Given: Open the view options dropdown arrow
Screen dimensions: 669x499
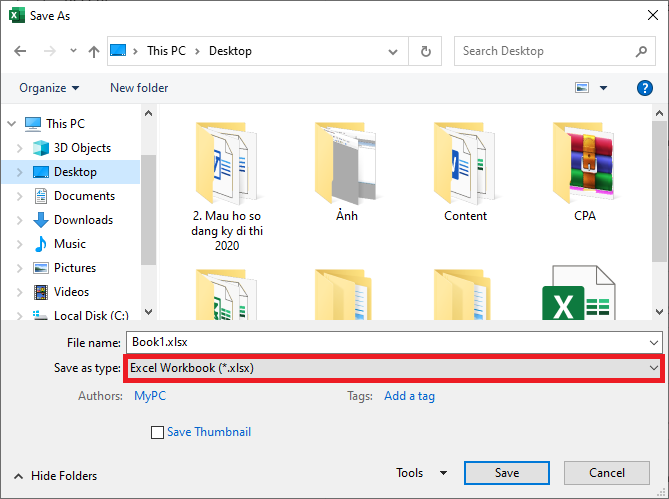Looking at the screenshot, I should pos(603,88).
